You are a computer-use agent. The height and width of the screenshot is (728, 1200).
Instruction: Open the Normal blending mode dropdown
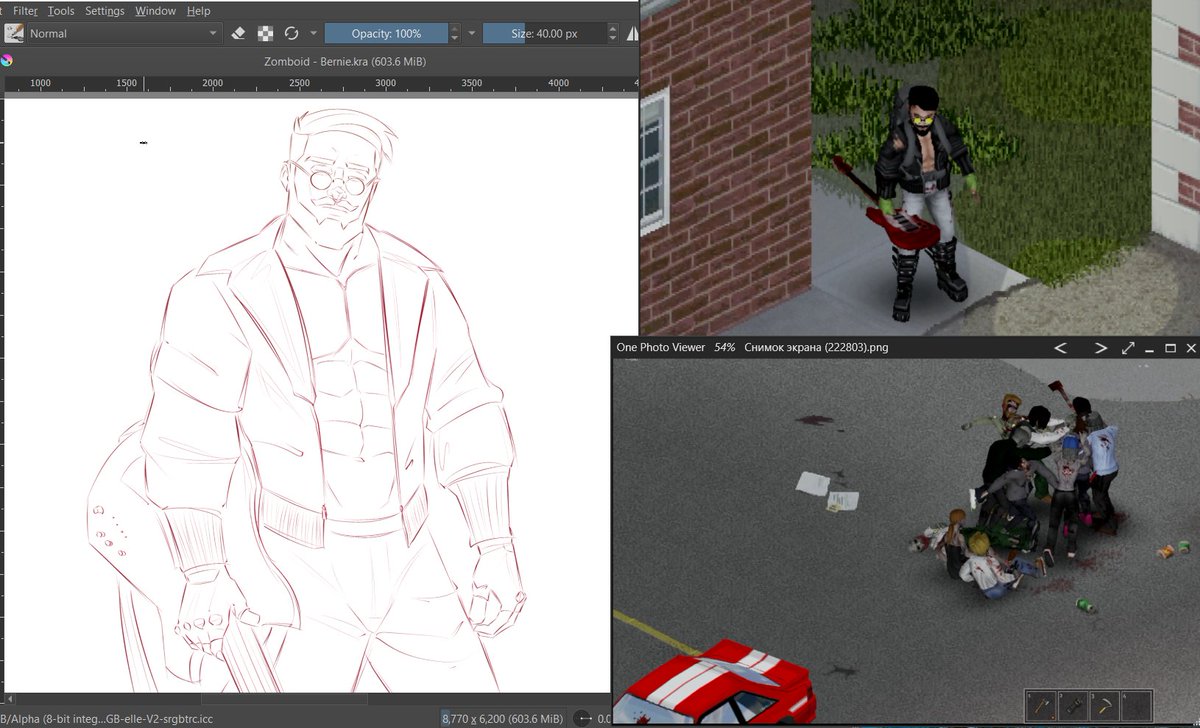point(123,33)
